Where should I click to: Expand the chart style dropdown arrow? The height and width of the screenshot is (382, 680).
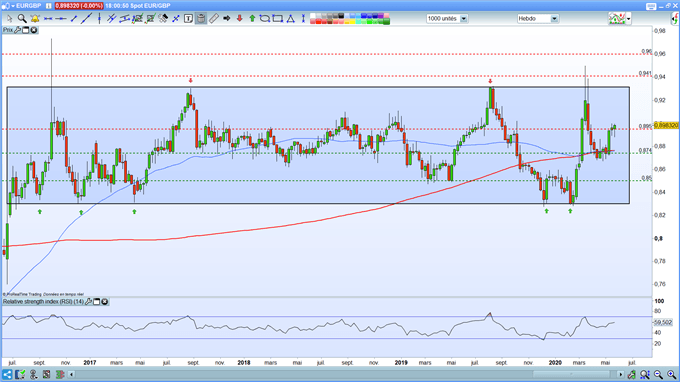pos(629,19)
